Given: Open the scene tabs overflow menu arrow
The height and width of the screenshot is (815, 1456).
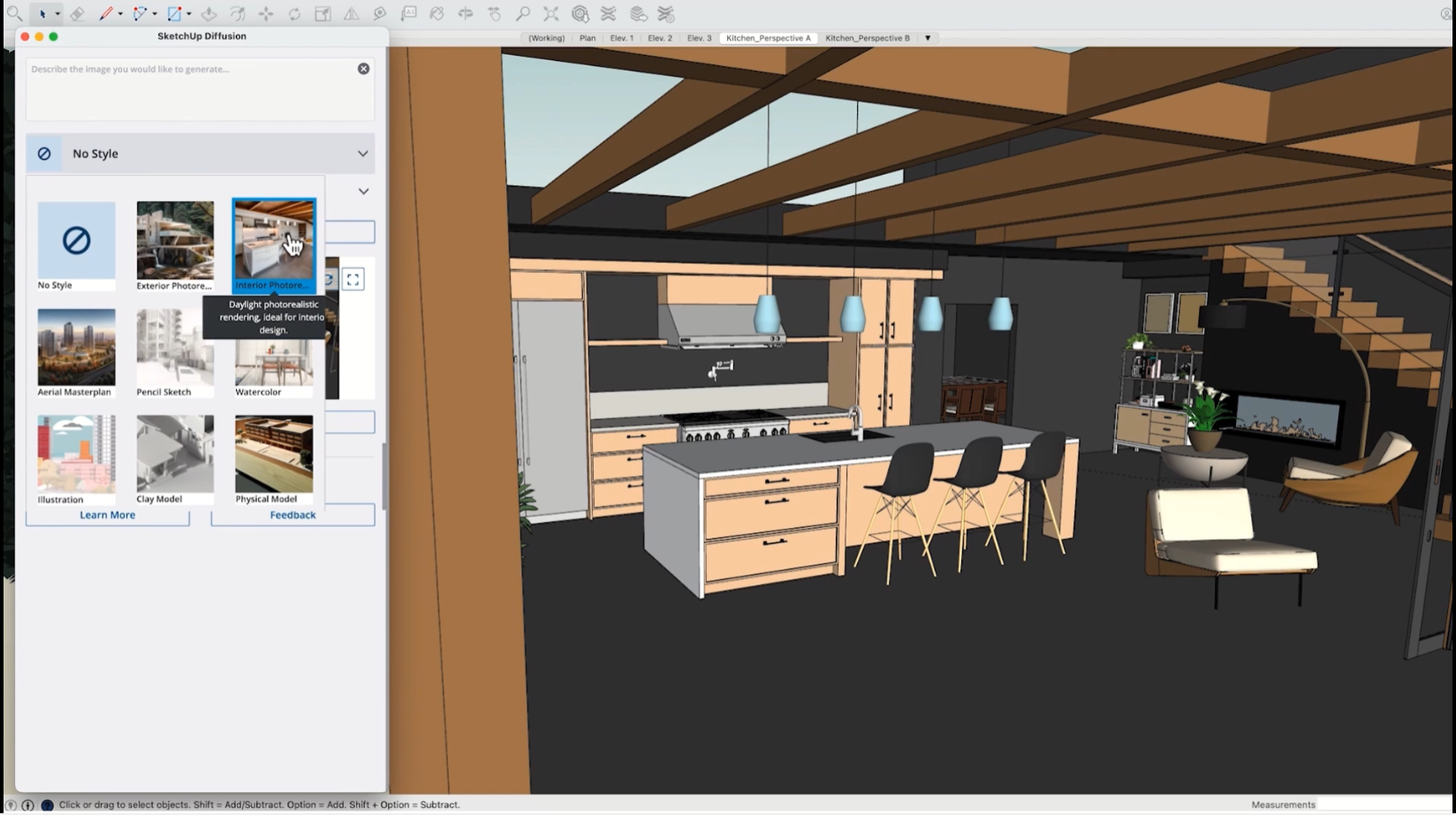Looking at the screenshot, I should (927, 38).
